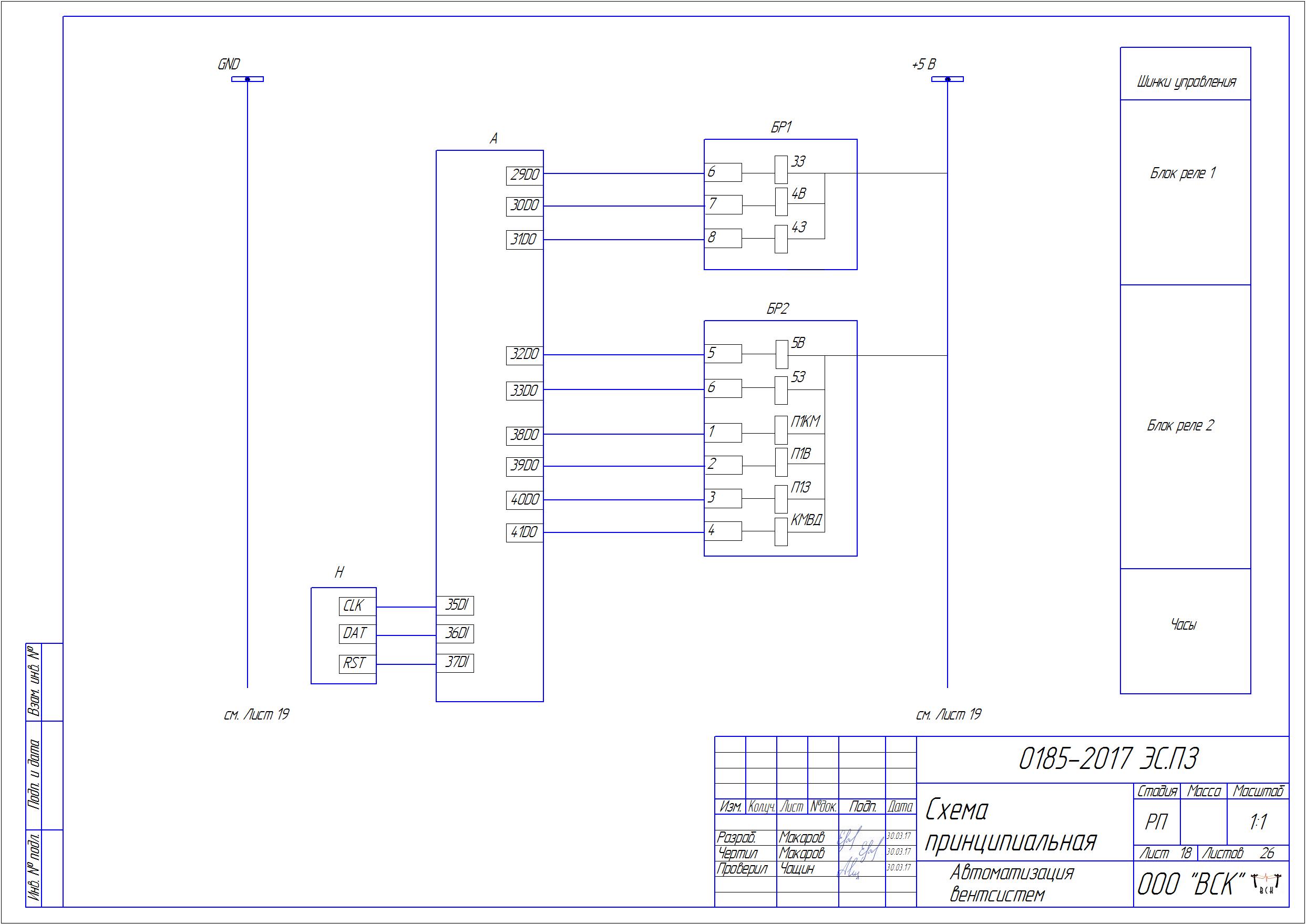1306x924 pixels.
Task: Click the name Чащин in the title block
Action: pos(797,868)
